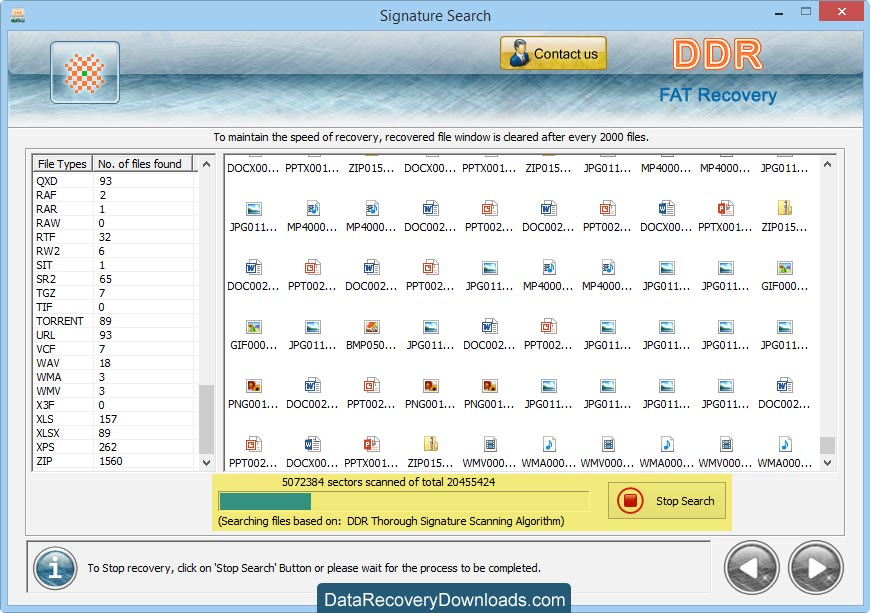Select the TGZ file type row
The width and height of the screenshot is (871, 613).
(x=115, y=293)
